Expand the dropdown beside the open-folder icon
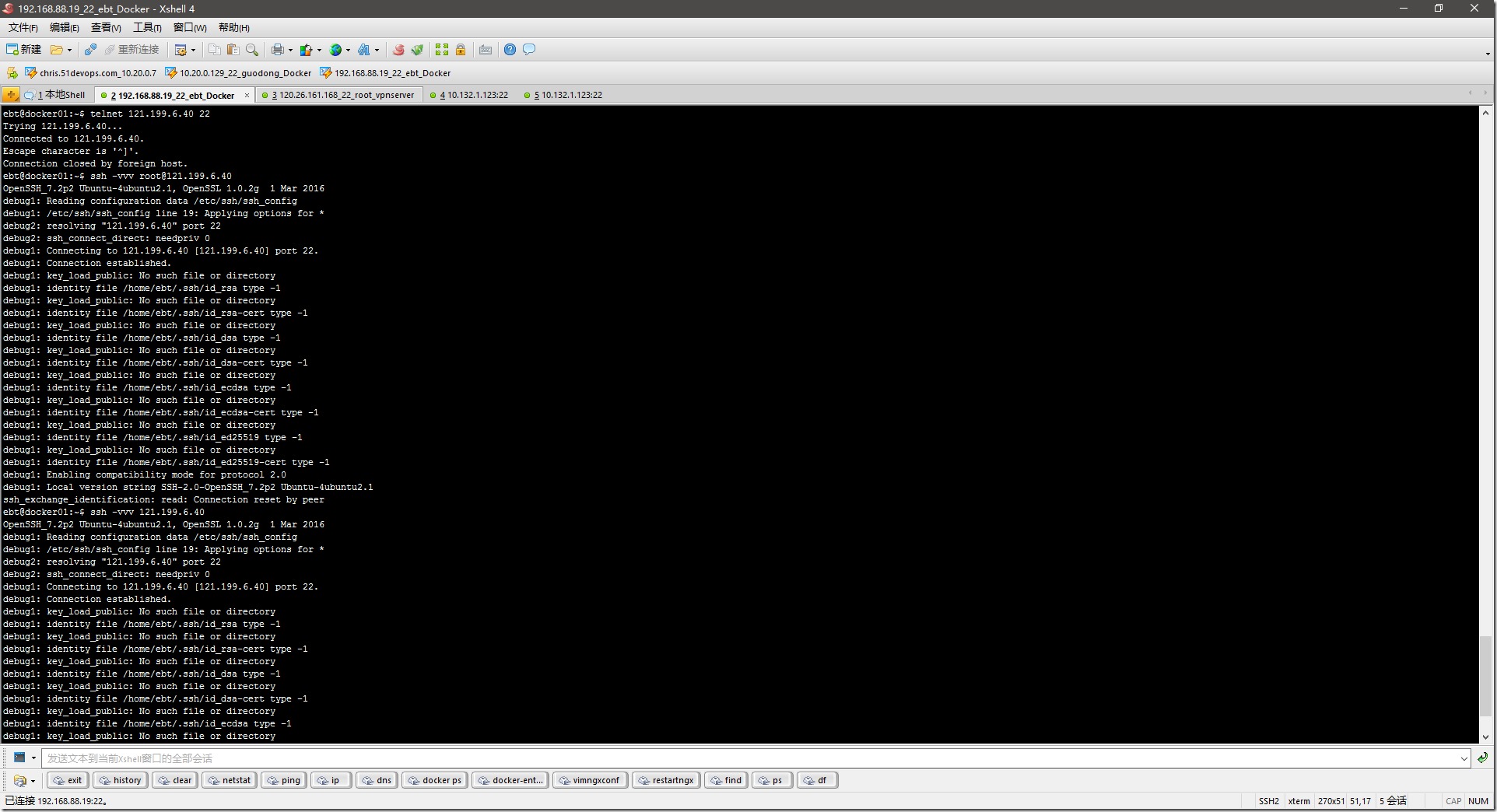This screenshot has height=812, width=1497. tap(69, 50)
